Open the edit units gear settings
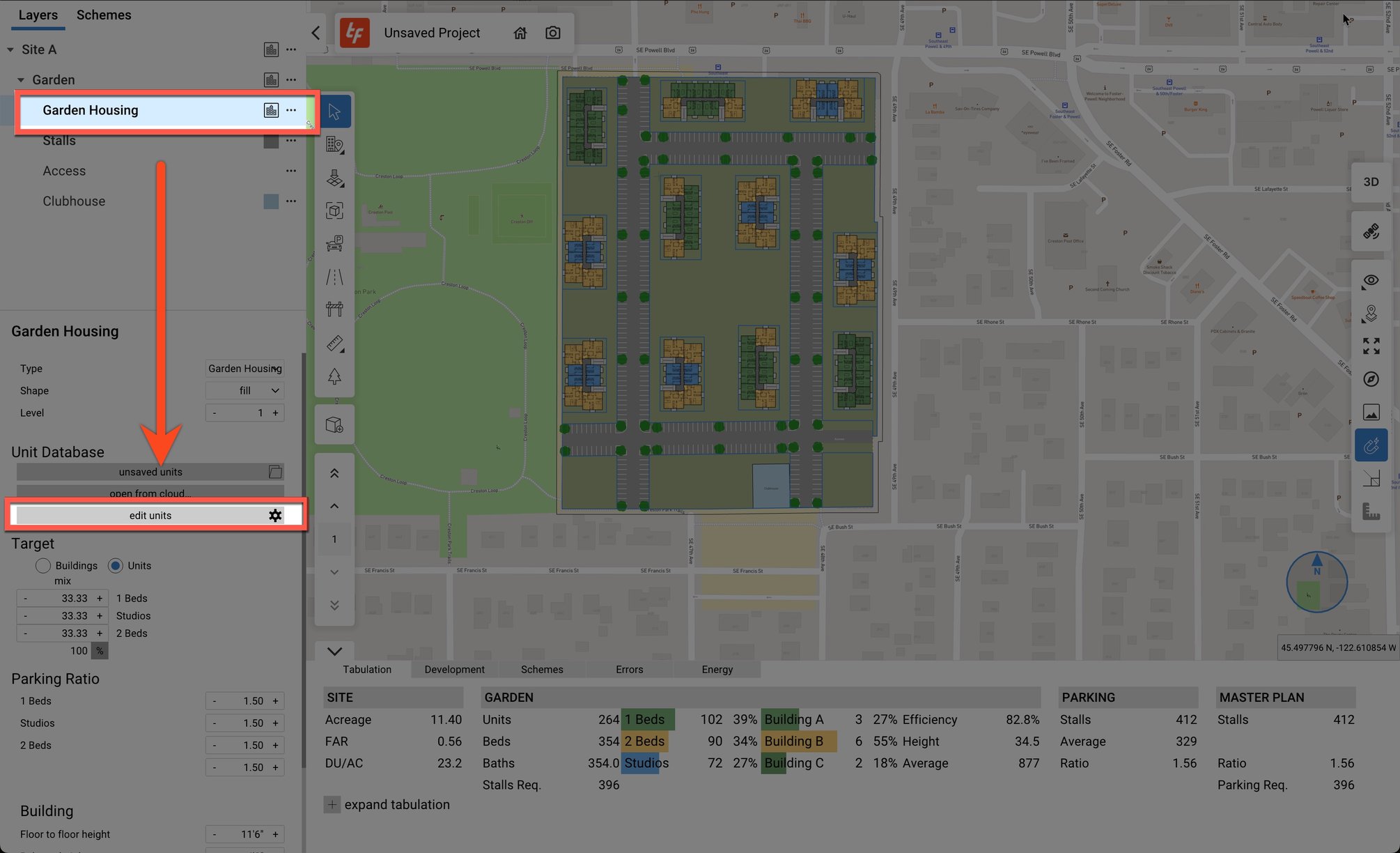The height and width of the screenshot is (853, 1400). coord(275,516)
